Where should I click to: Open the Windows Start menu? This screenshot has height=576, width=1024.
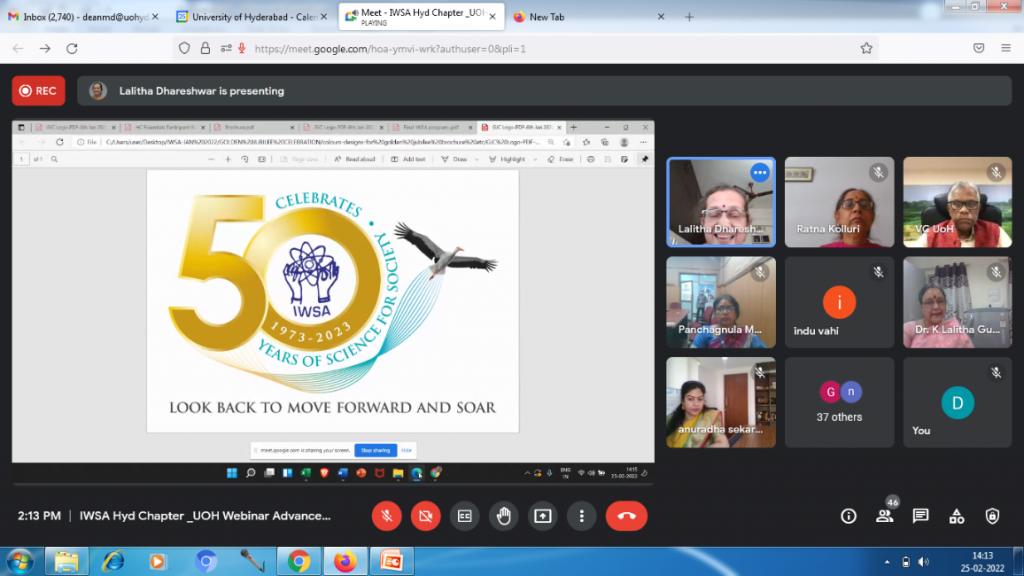point(20,562)
